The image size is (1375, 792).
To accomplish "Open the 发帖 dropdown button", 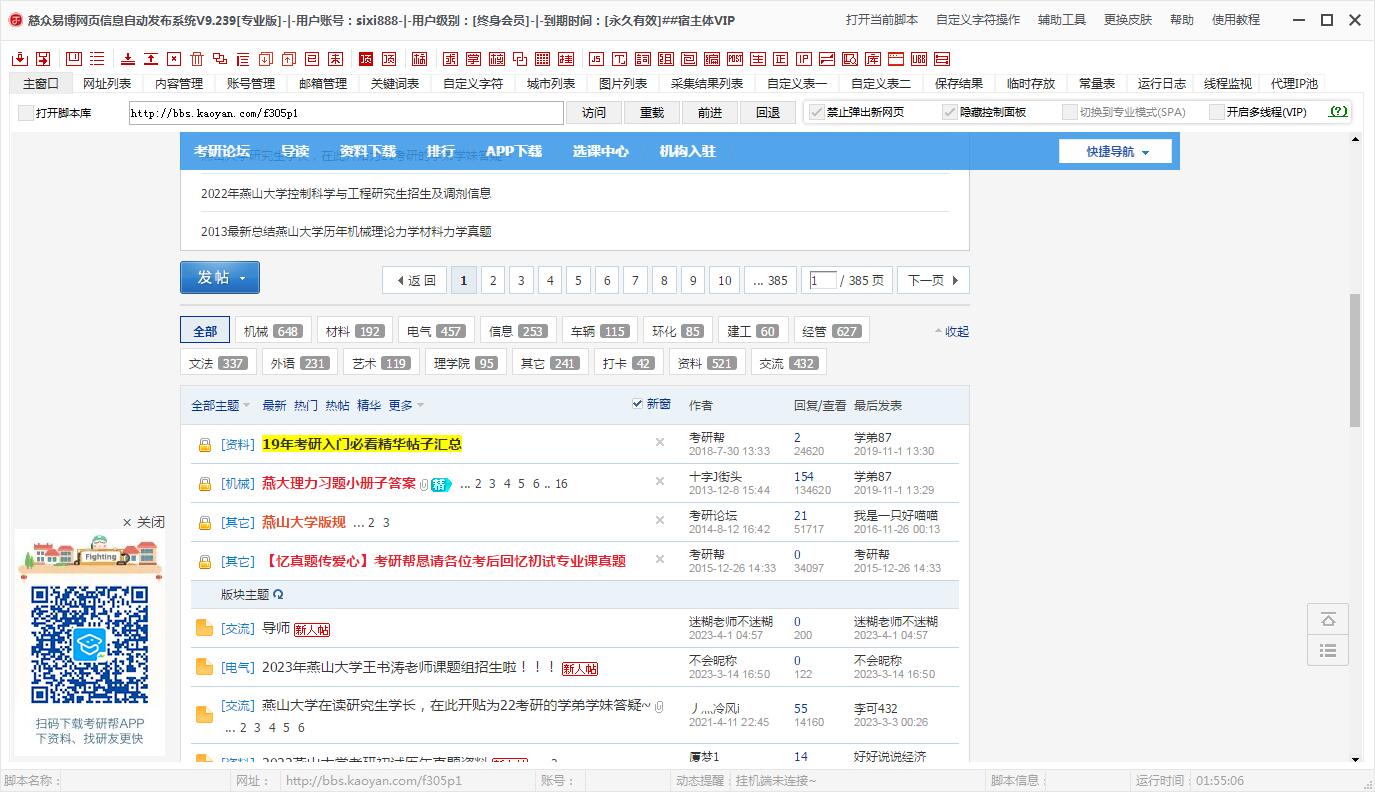I will pyautogui.click(x=220, y=278).
